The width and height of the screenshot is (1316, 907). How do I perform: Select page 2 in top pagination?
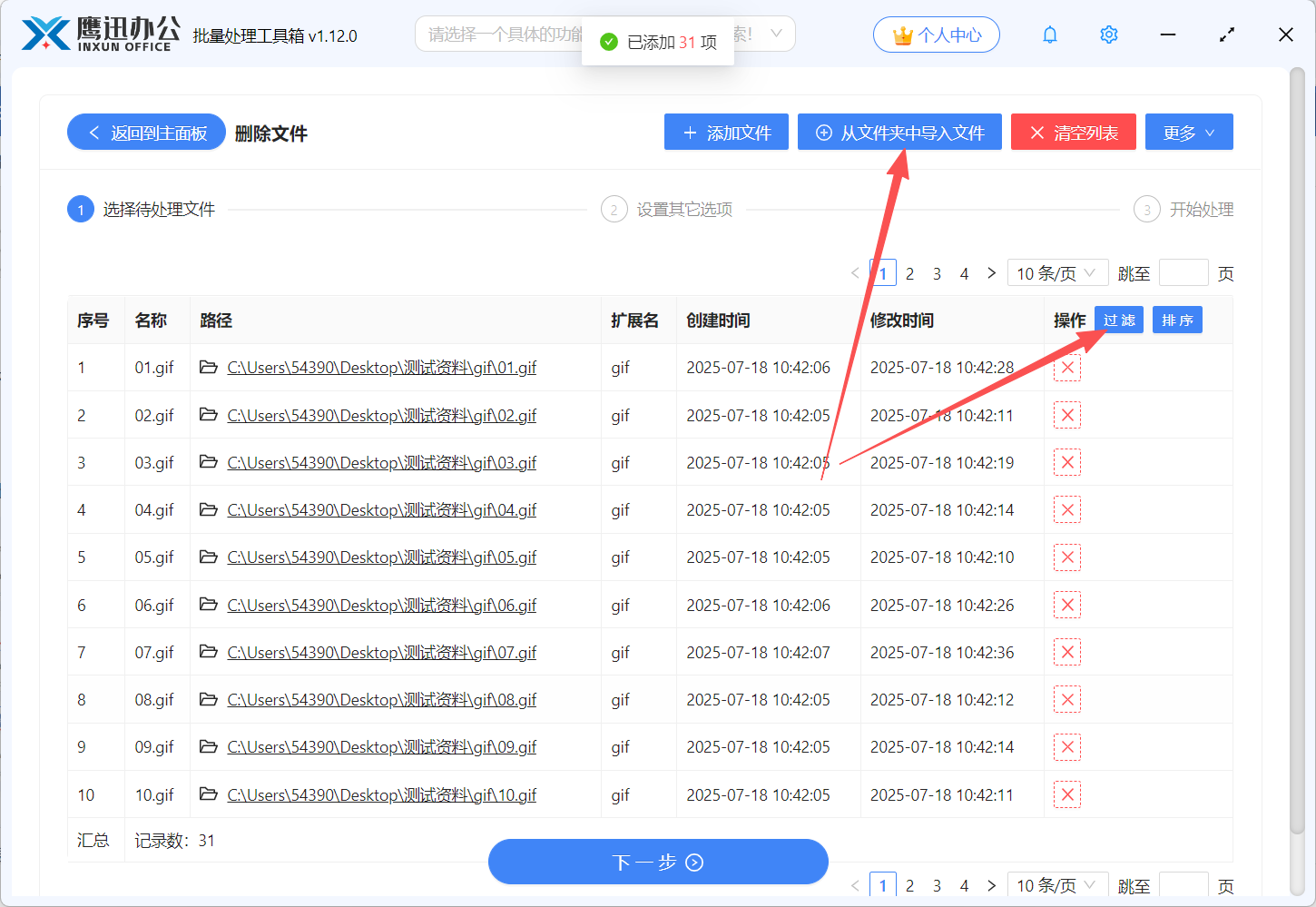point(909,273)
